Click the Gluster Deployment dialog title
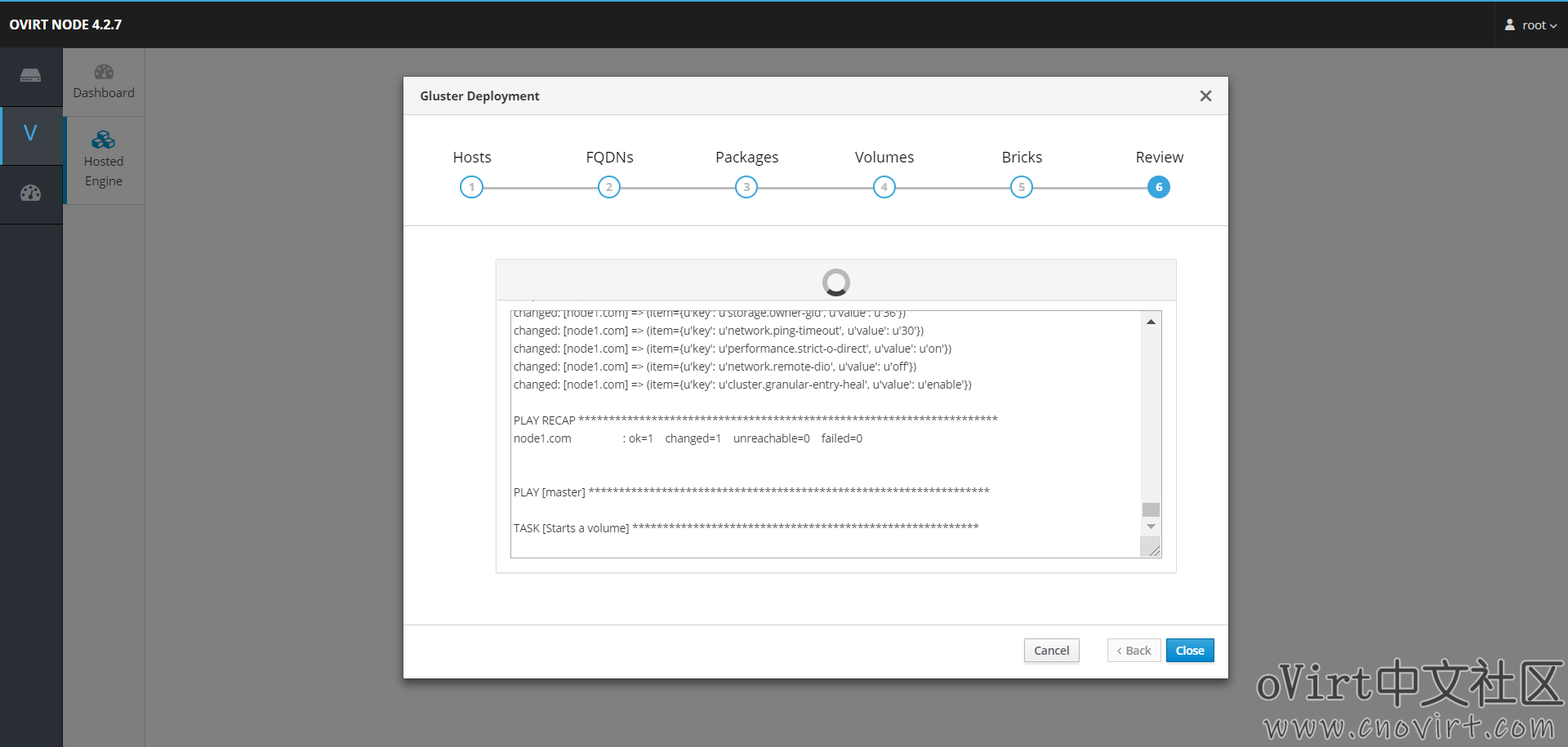The image size is (1568, 747). click(x=479, y=96)
